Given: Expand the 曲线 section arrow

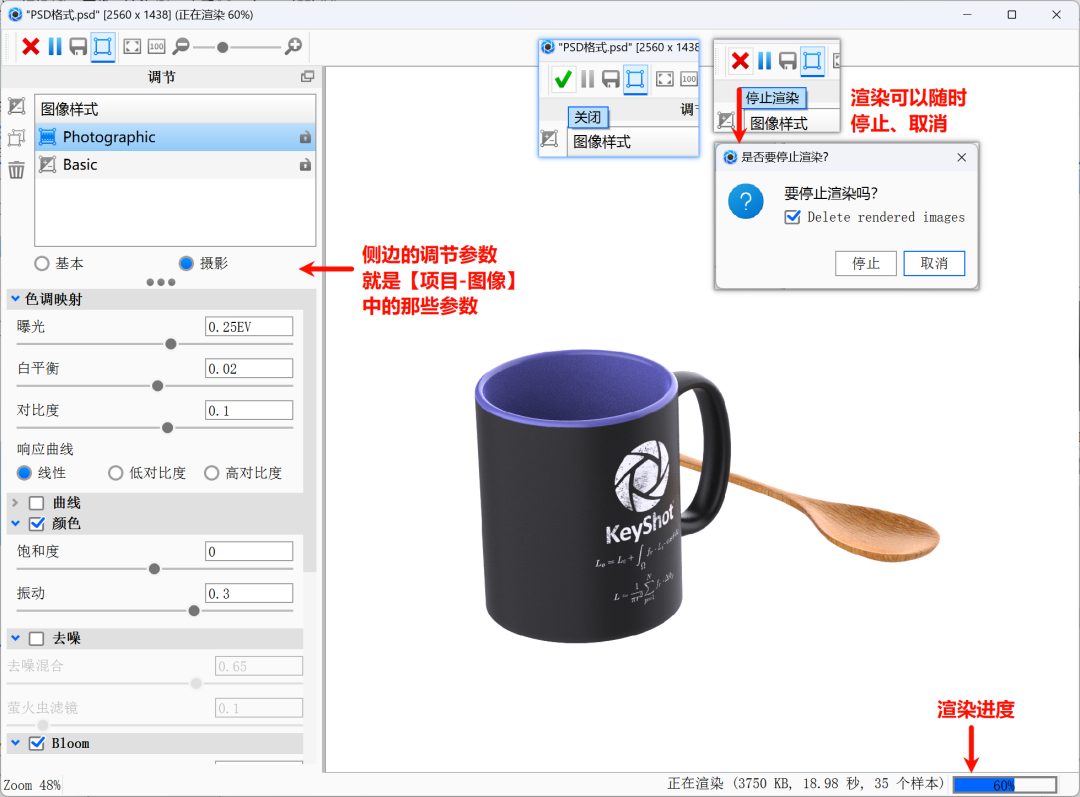Looking at the screenshot, I should coord(15,503).
